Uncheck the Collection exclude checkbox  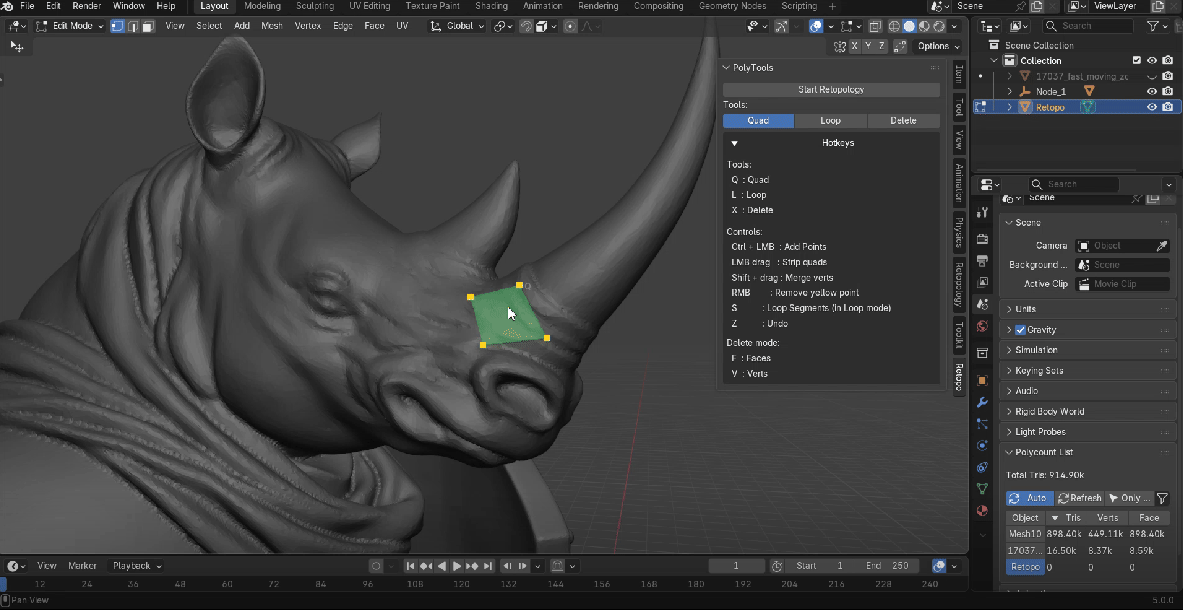1136,61
